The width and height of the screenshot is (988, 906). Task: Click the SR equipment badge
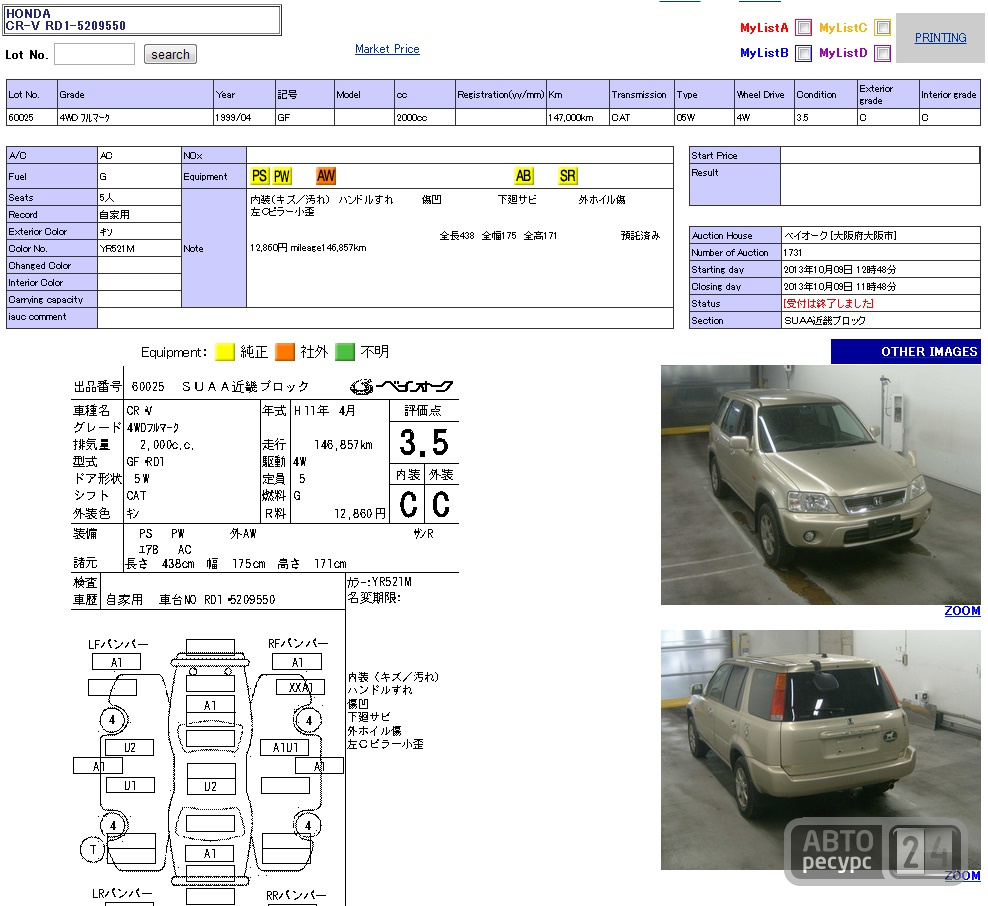tap(568, 176)
